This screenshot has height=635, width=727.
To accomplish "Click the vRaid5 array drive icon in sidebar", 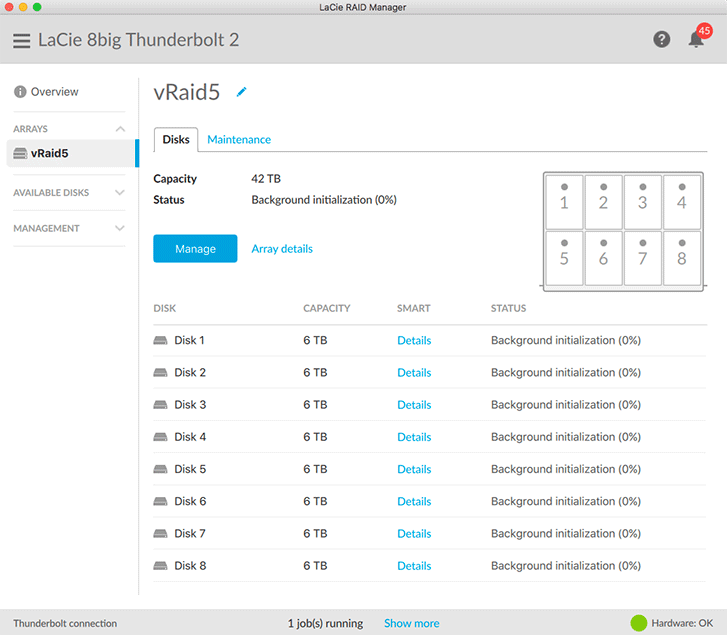I will coord(20,153).
